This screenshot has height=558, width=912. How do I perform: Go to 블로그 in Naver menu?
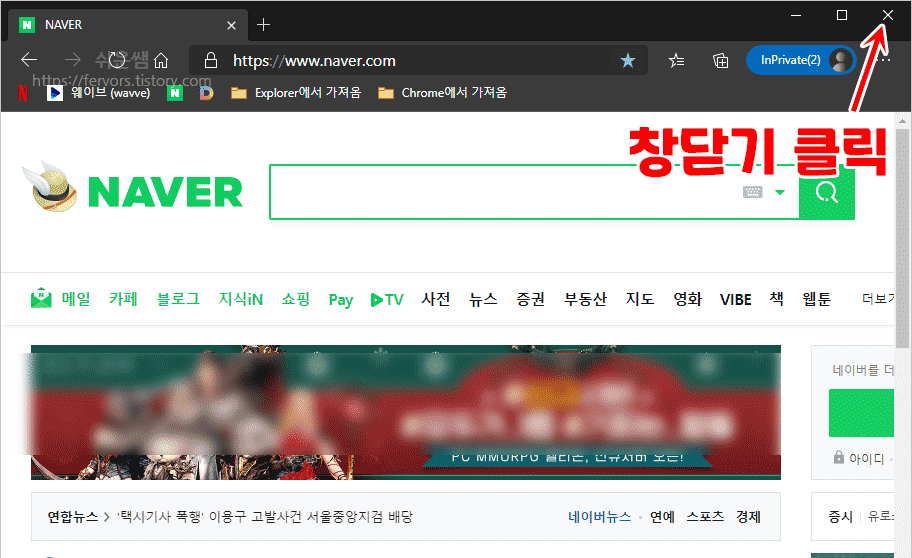(x=178, y=299)
